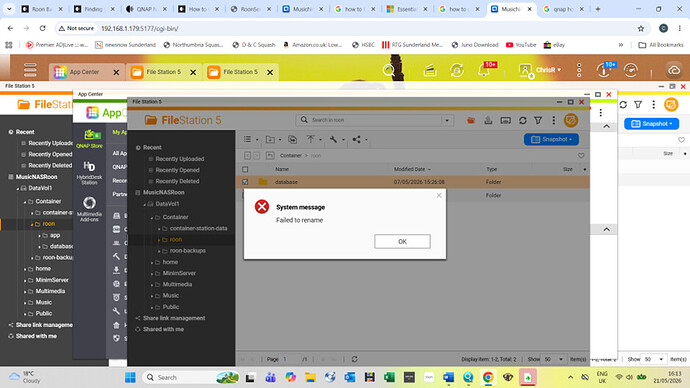
Task: Close the System message dialog with the X
Action: point(439,195)
